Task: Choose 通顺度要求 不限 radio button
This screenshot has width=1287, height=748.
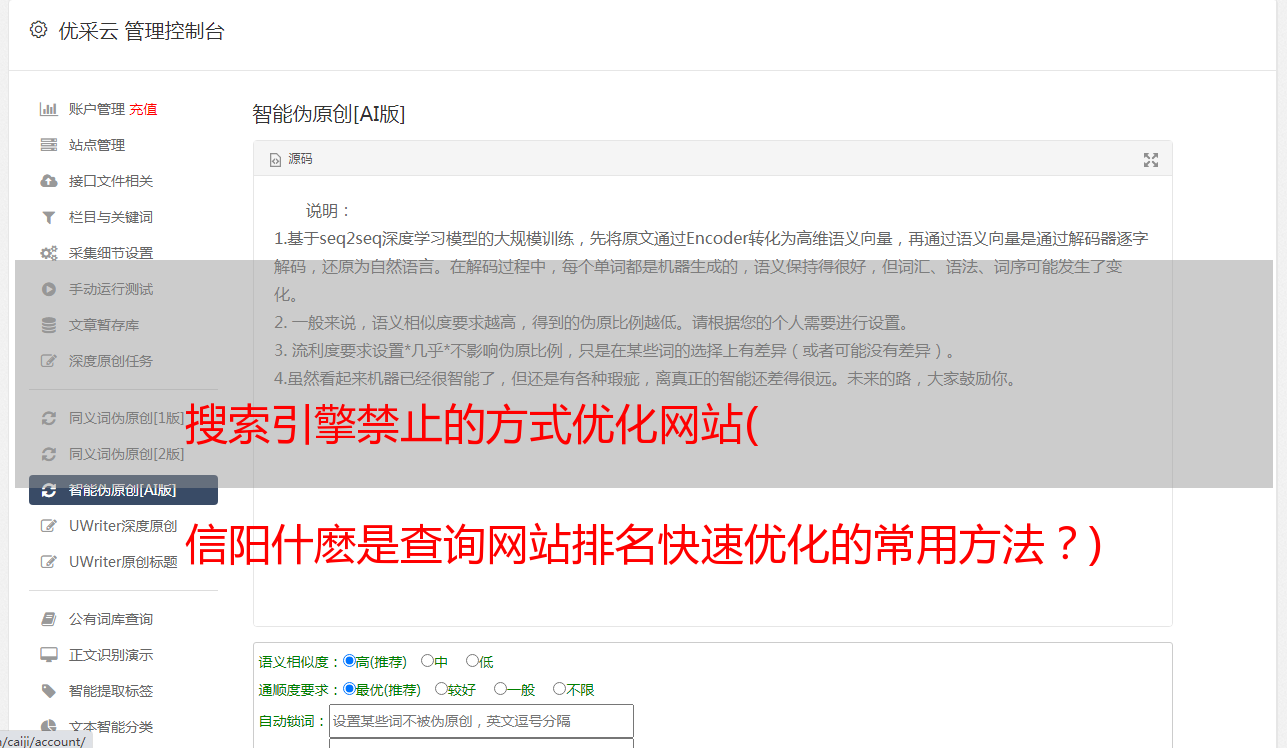Action: point(559,689)
